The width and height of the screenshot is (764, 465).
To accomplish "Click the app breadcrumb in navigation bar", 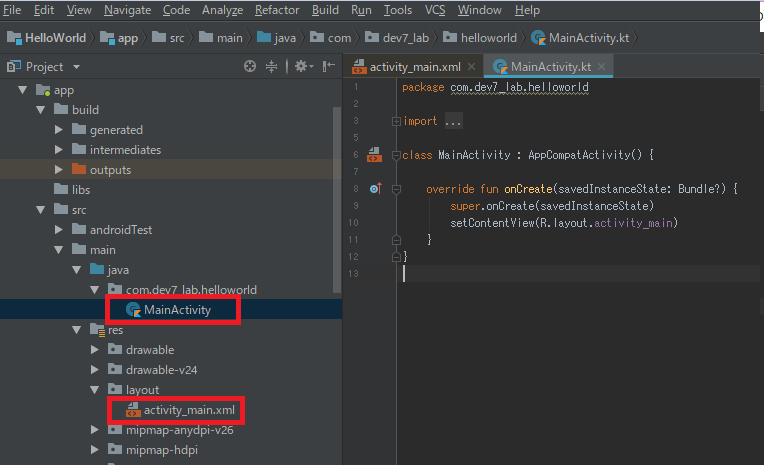I will [x=119, y=38].
